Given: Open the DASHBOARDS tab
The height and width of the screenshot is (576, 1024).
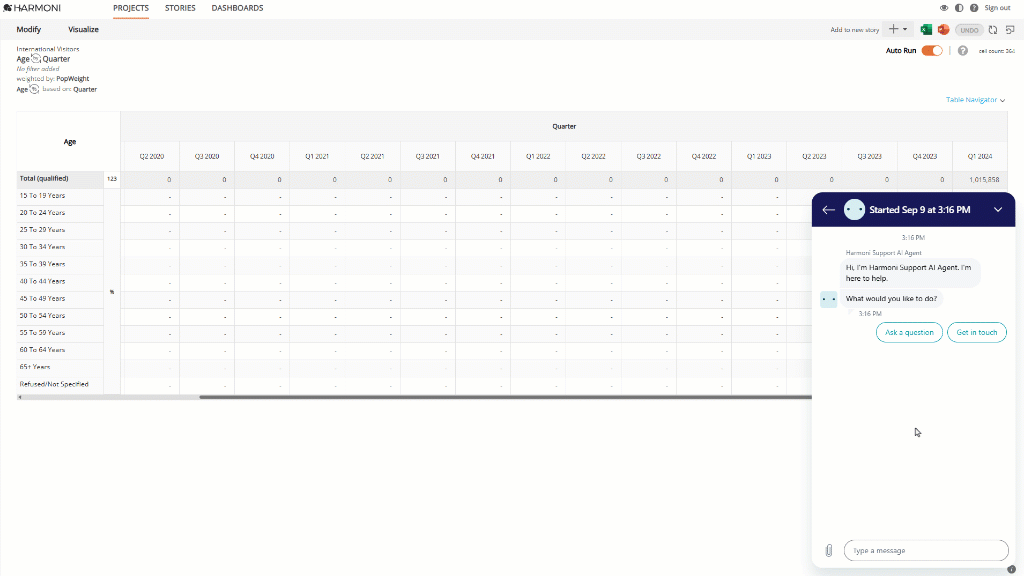Looking at the screenshot, I should (x=237, y=8).
